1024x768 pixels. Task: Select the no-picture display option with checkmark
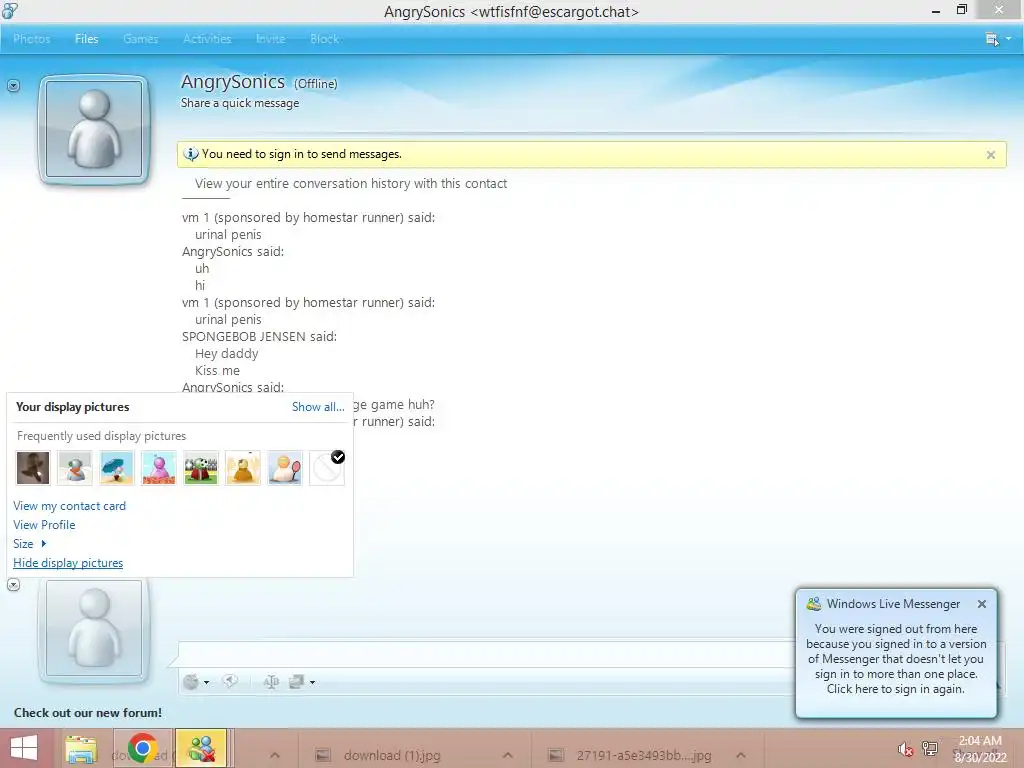(x=327, y=468)
